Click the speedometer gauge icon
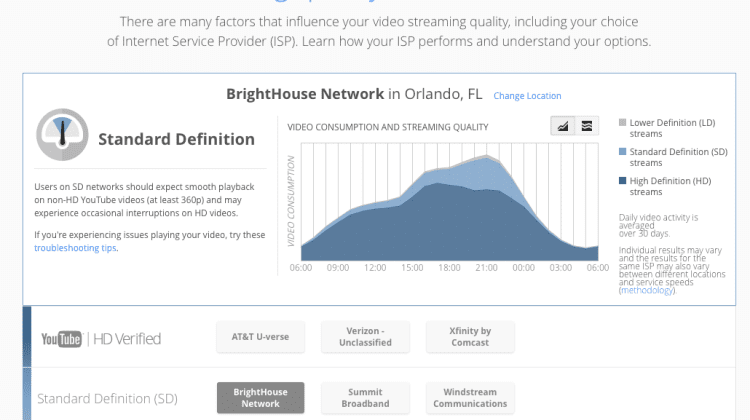750x420 pixels. pyautogui.click(x=62, y=134)
